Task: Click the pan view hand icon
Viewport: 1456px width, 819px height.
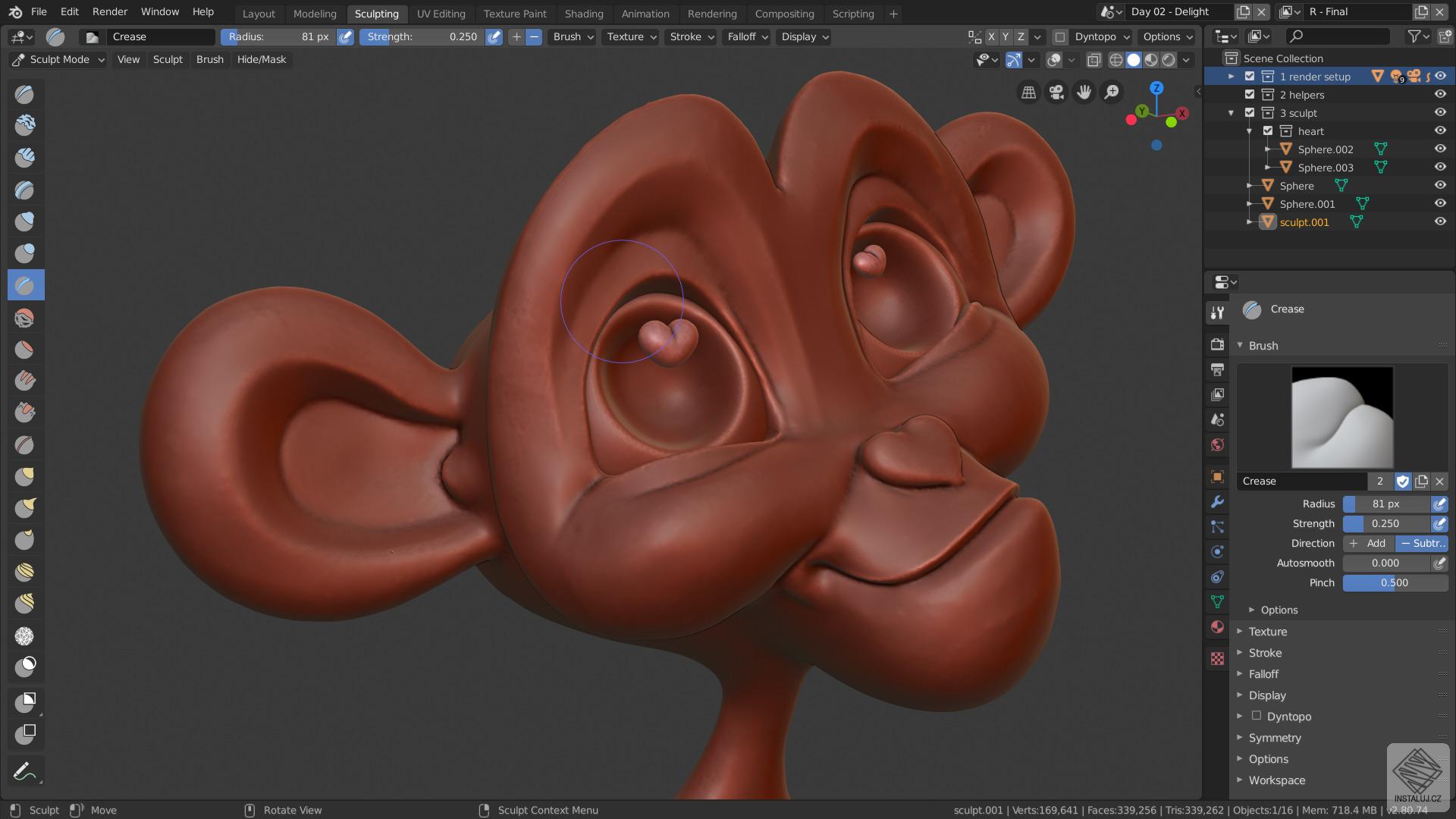Action: [x=1084, y=93]
